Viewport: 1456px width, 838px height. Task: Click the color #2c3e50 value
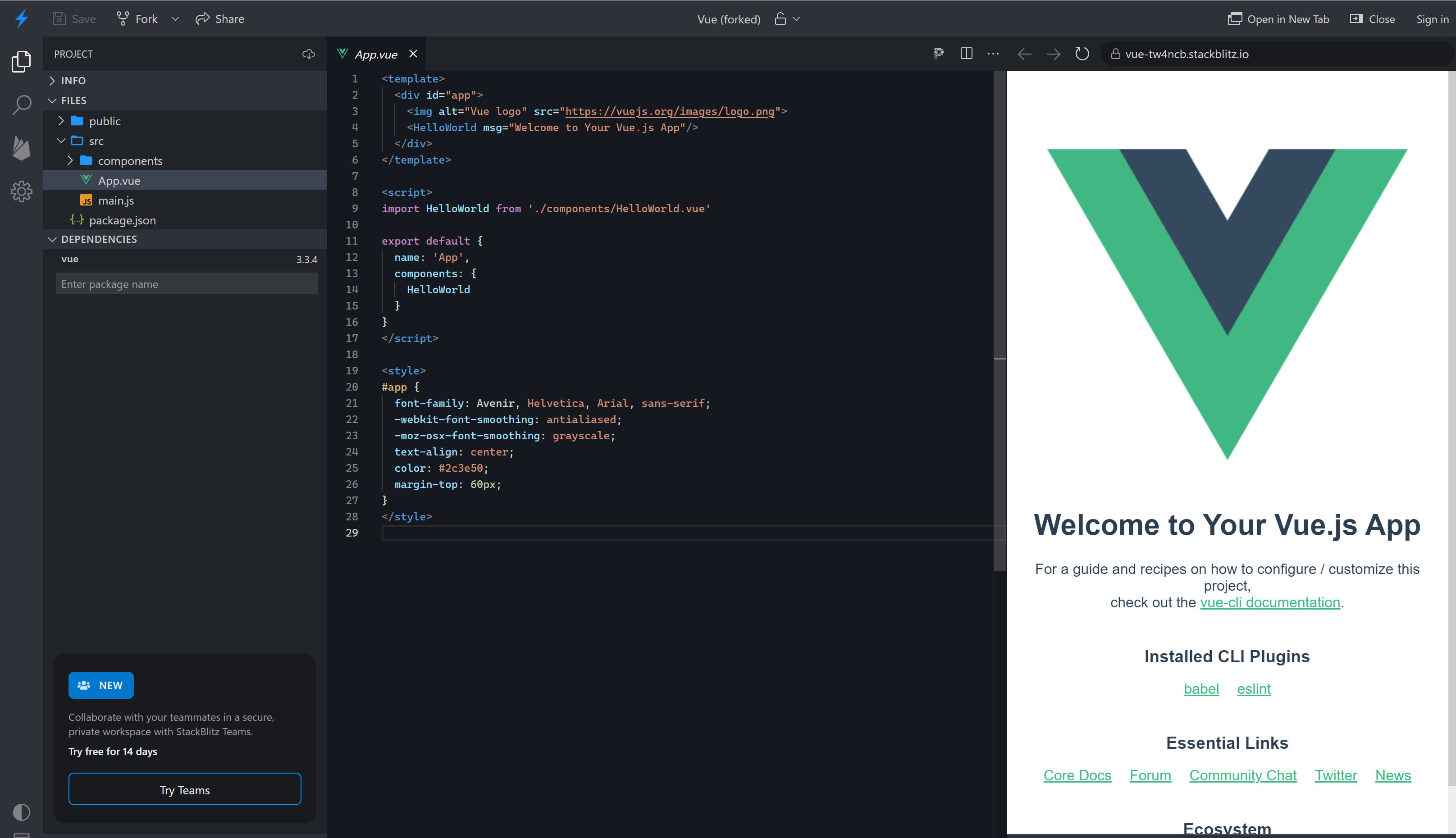coord(461,468)
